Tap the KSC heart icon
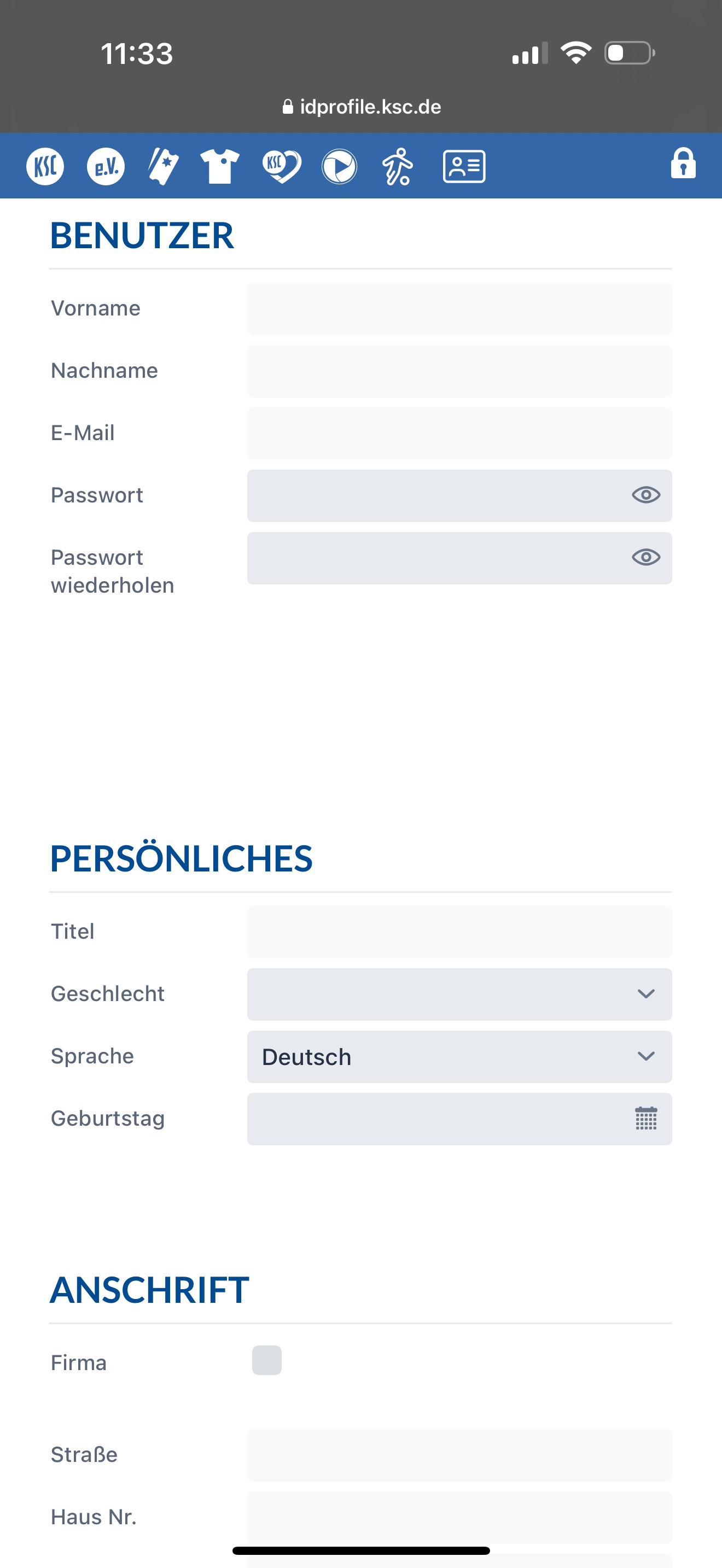Image resolution: width=722 pixels, height=1568 pixels. 281,166
